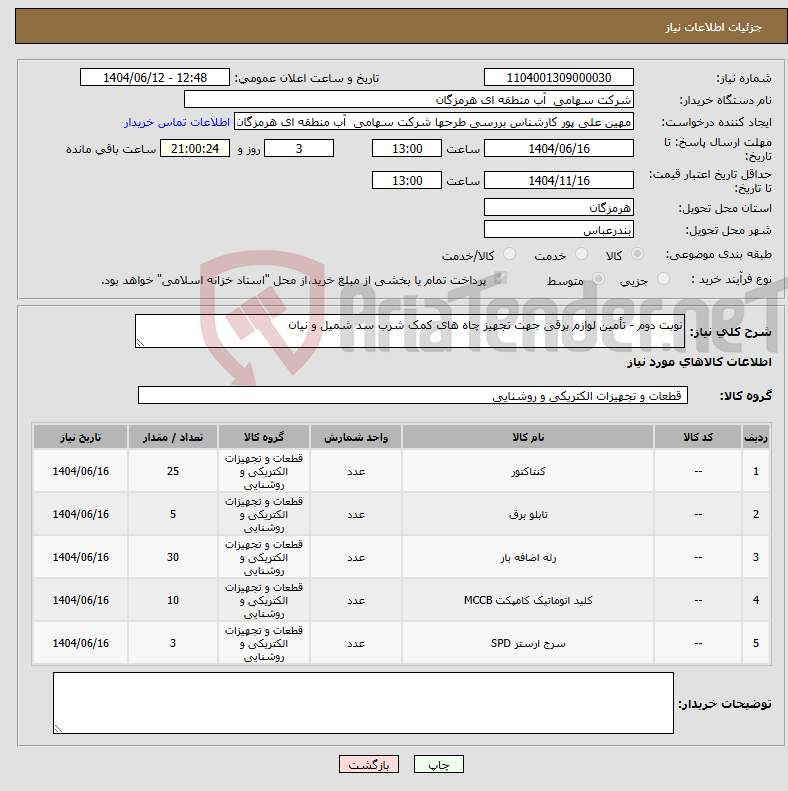The image size is (788, 791).
Task: Click quantity 3 in SPD row
Action: pos(173,643)
